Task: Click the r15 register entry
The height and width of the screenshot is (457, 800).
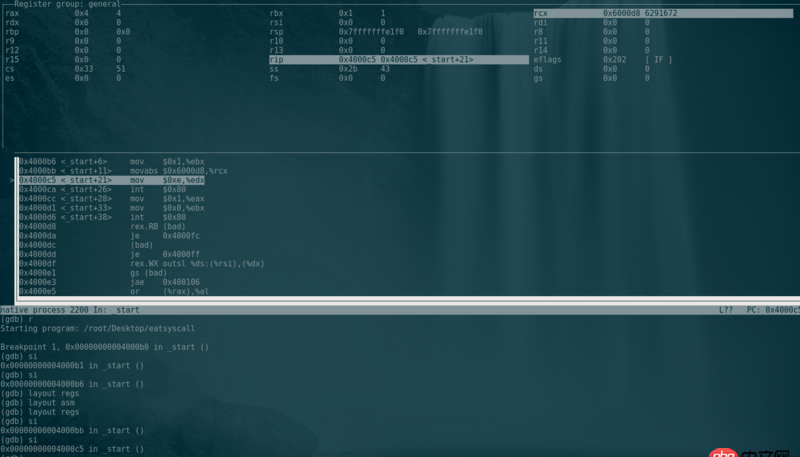Action: [x=64, y=59]
